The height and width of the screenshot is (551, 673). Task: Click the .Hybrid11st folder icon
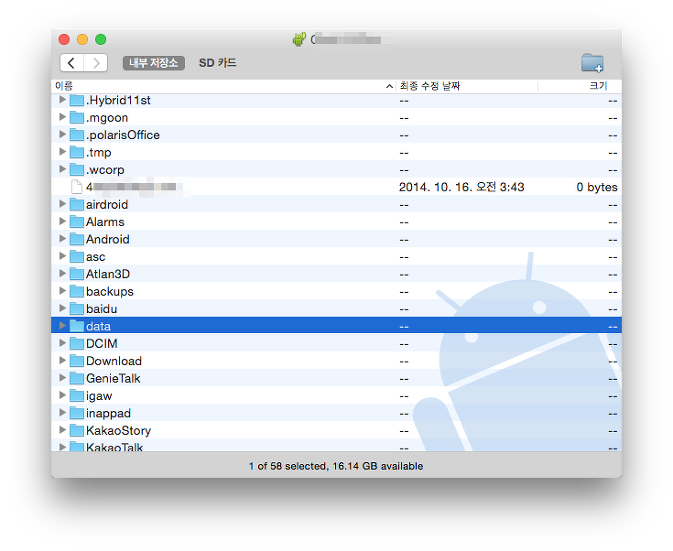coord(77,100)
